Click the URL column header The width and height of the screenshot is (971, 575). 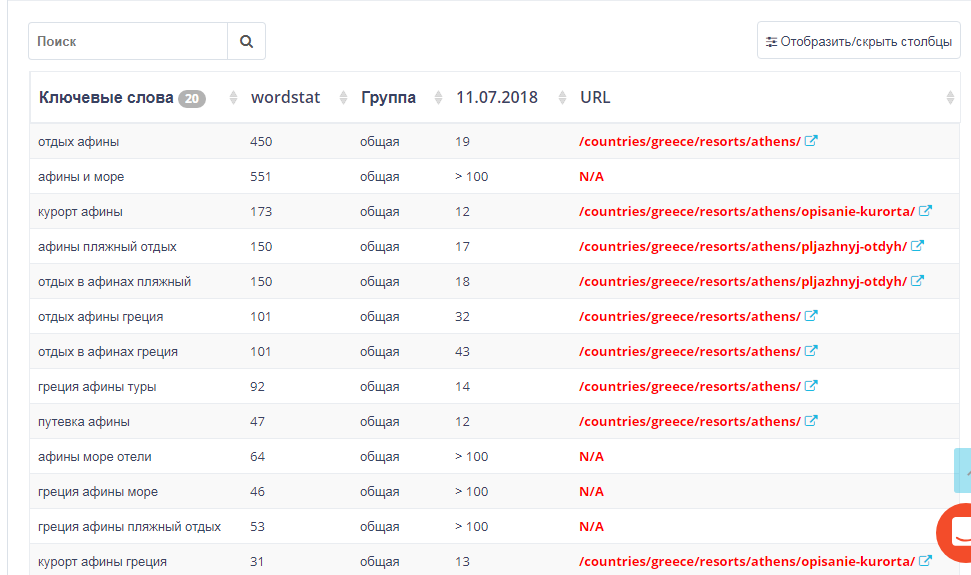tap(595, 98)
